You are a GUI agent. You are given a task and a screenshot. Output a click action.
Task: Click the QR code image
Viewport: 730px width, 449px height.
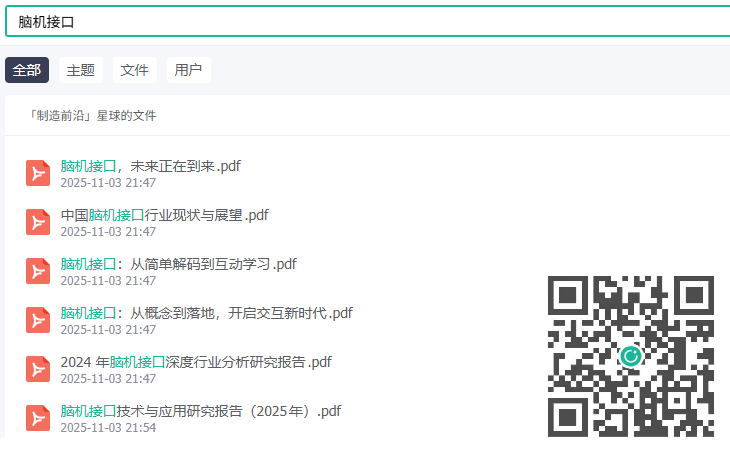click(631, 356)
